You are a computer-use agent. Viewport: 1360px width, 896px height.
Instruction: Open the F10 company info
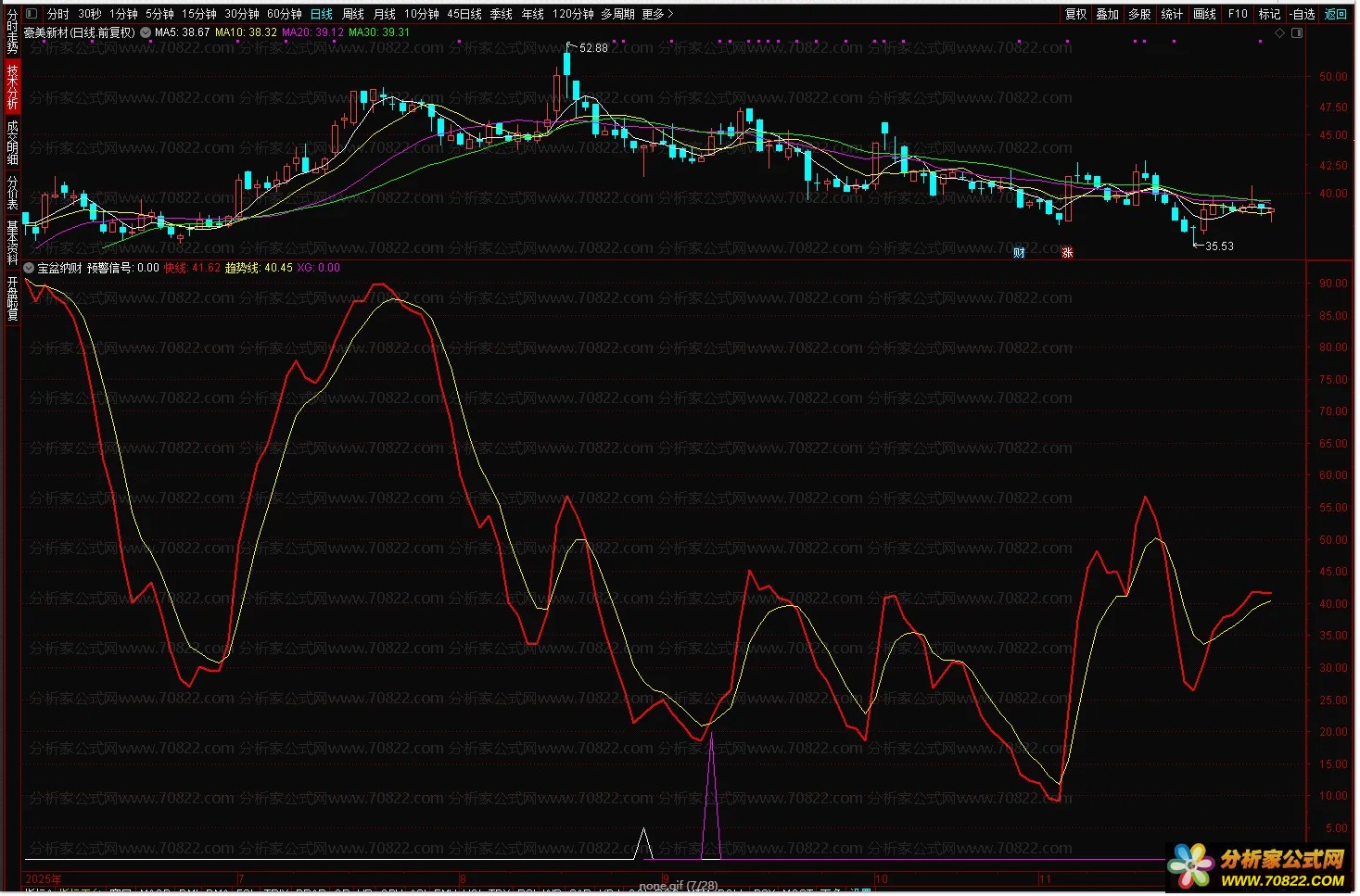pos(1238,14)
